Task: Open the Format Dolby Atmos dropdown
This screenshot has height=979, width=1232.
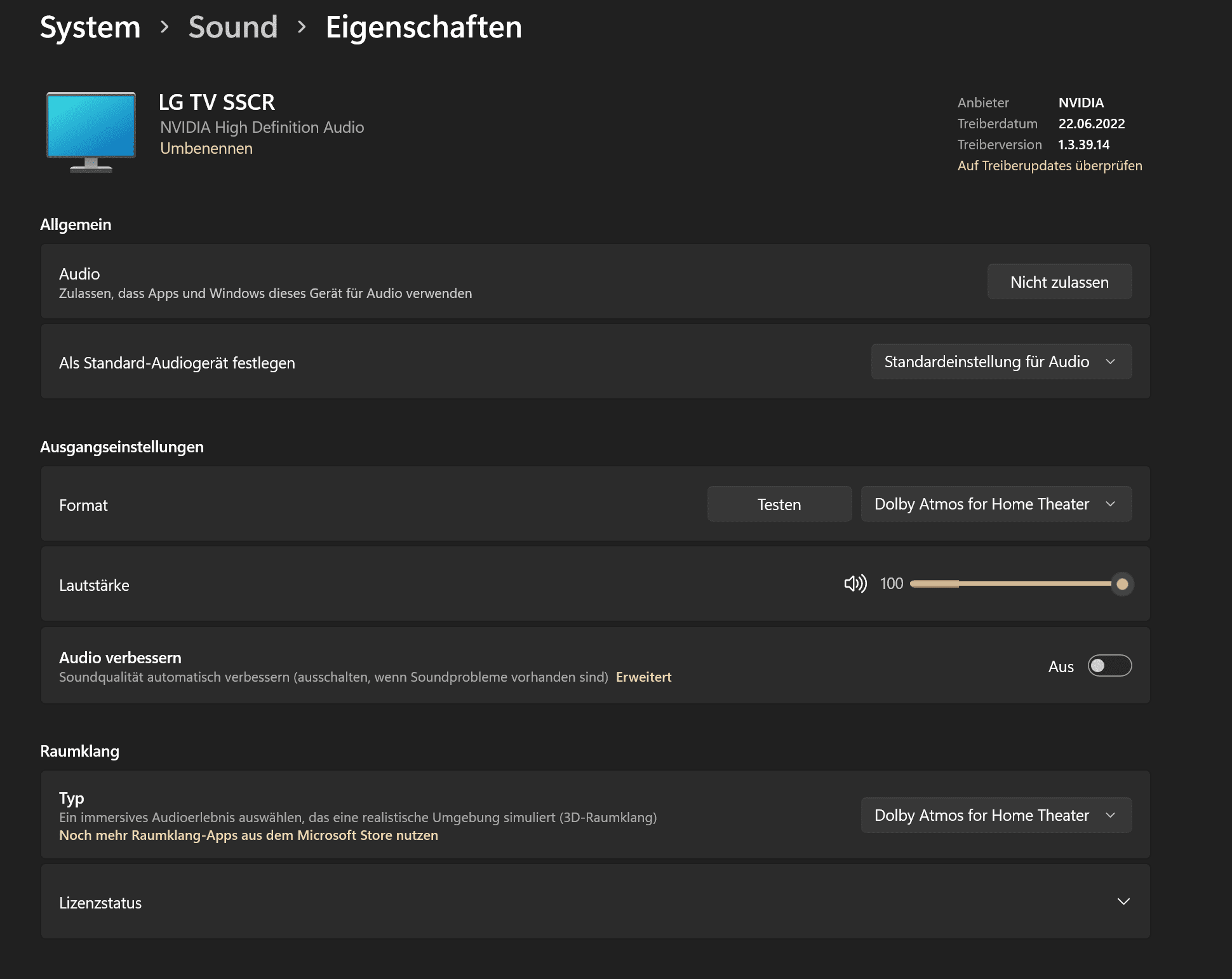Action: [996, 504]
